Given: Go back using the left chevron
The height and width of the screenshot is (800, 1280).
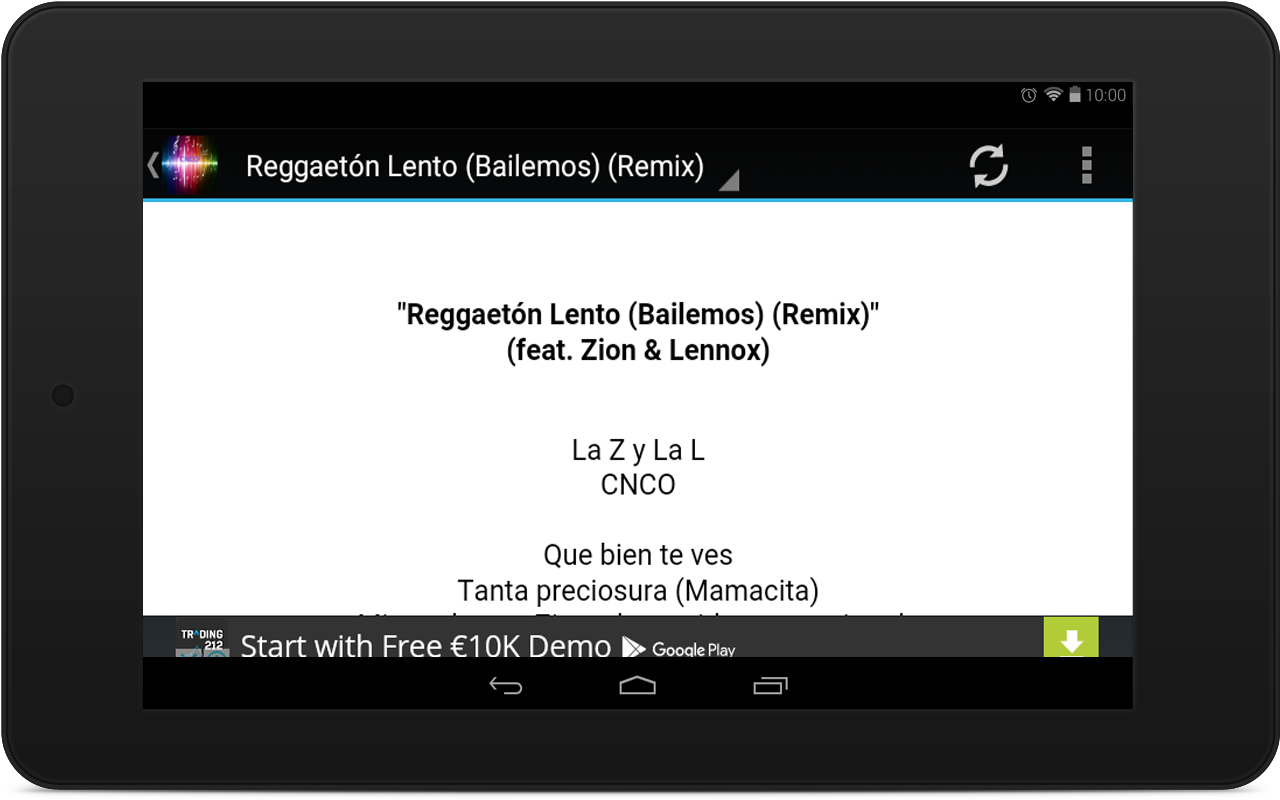Looking at the screenshot, I should point(152,165).
